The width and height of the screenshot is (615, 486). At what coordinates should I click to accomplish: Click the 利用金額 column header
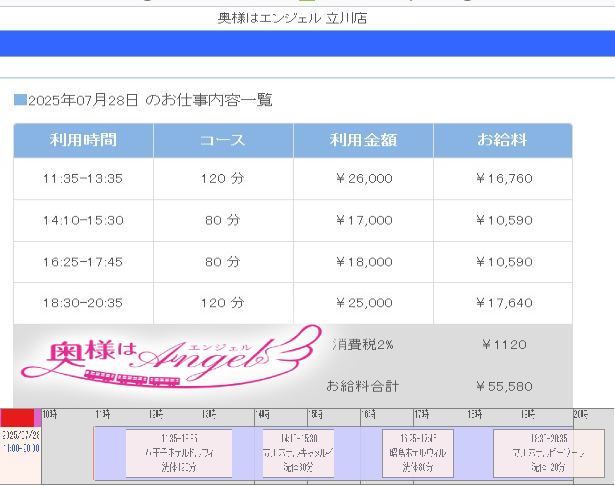click(x=363, y=140)
